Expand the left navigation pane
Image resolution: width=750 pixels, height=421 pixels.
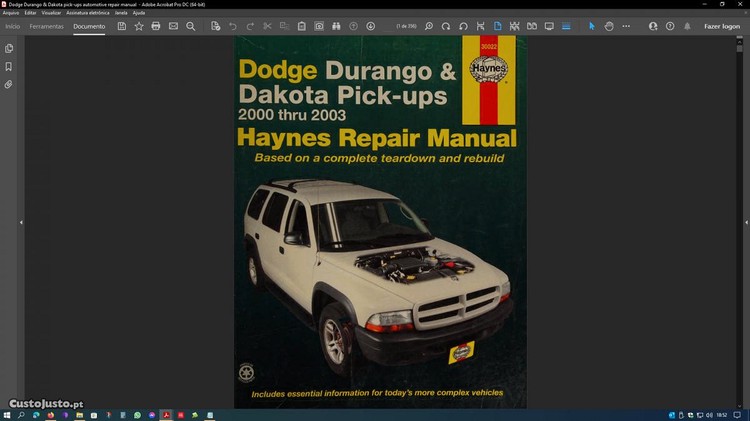tap(21, 222)
